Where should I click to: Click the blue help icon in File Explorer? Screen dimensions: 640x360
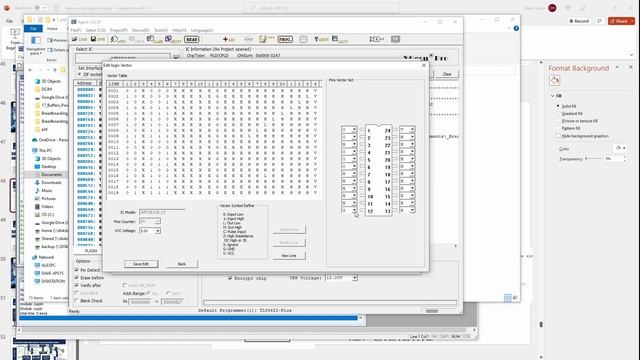(x=516, y=28)
